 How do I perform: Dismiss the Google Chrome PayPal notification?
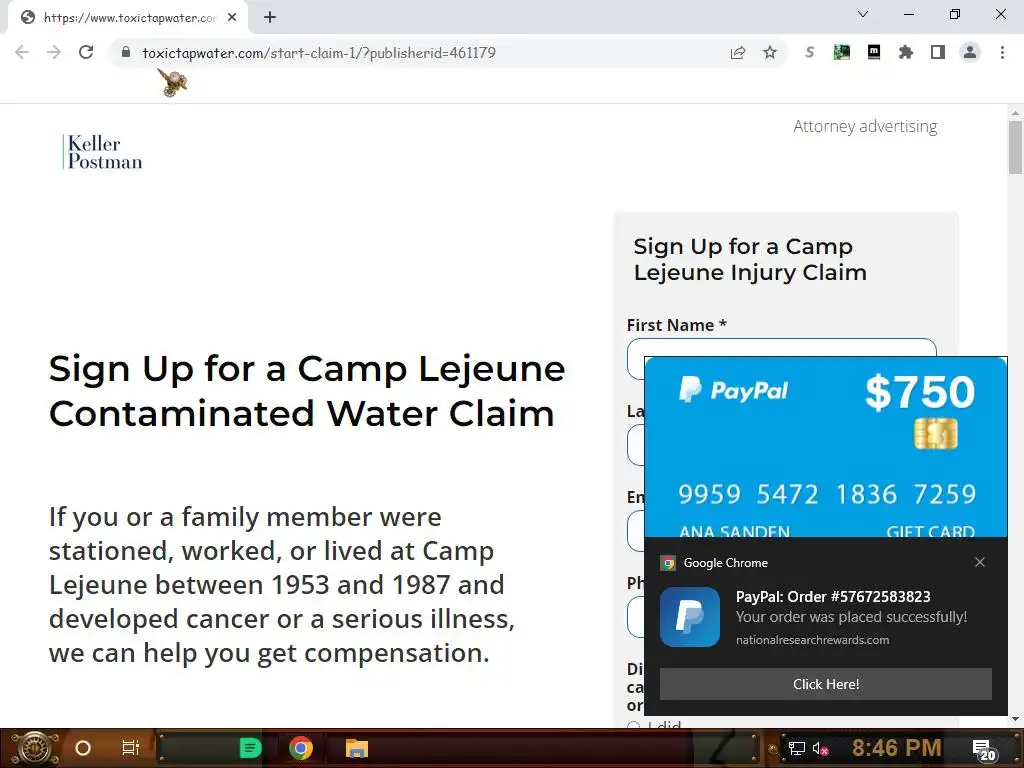[980, 562]
